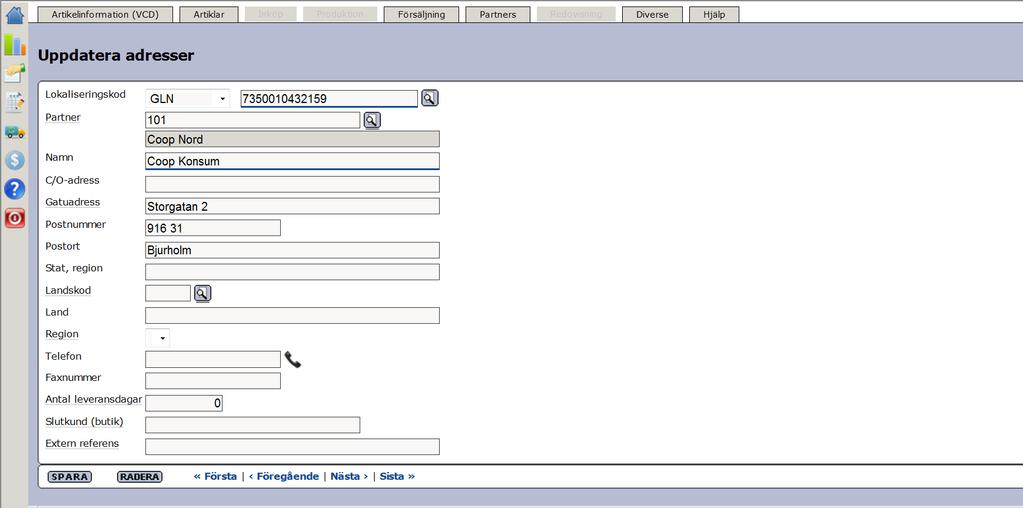Click the Uppdatera adresser heading
Image resolution: width=1023 pixels, height=508 pixels.
pos(116,56)
